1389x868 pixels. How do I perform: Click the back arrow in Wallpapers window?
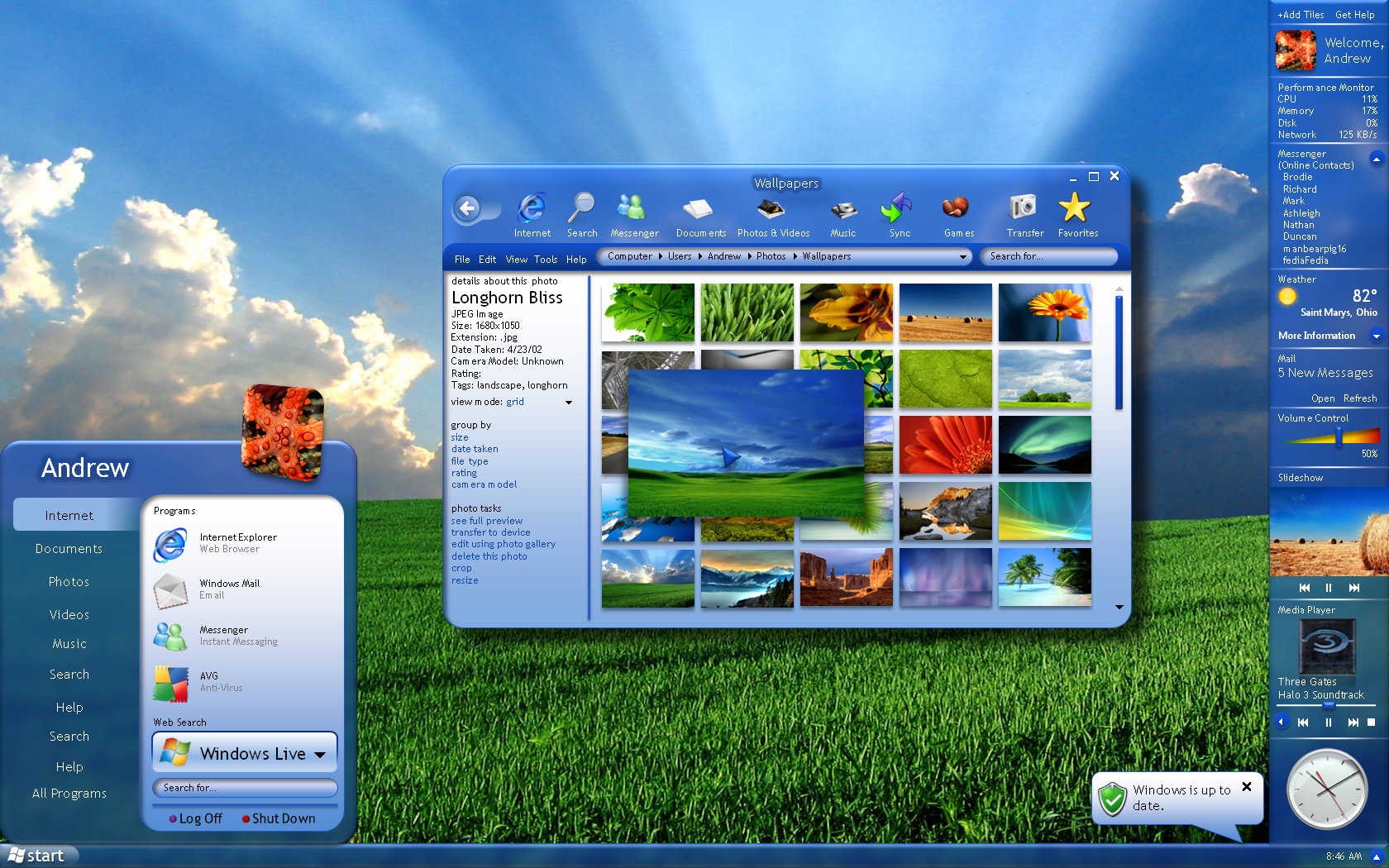(468, 208)
